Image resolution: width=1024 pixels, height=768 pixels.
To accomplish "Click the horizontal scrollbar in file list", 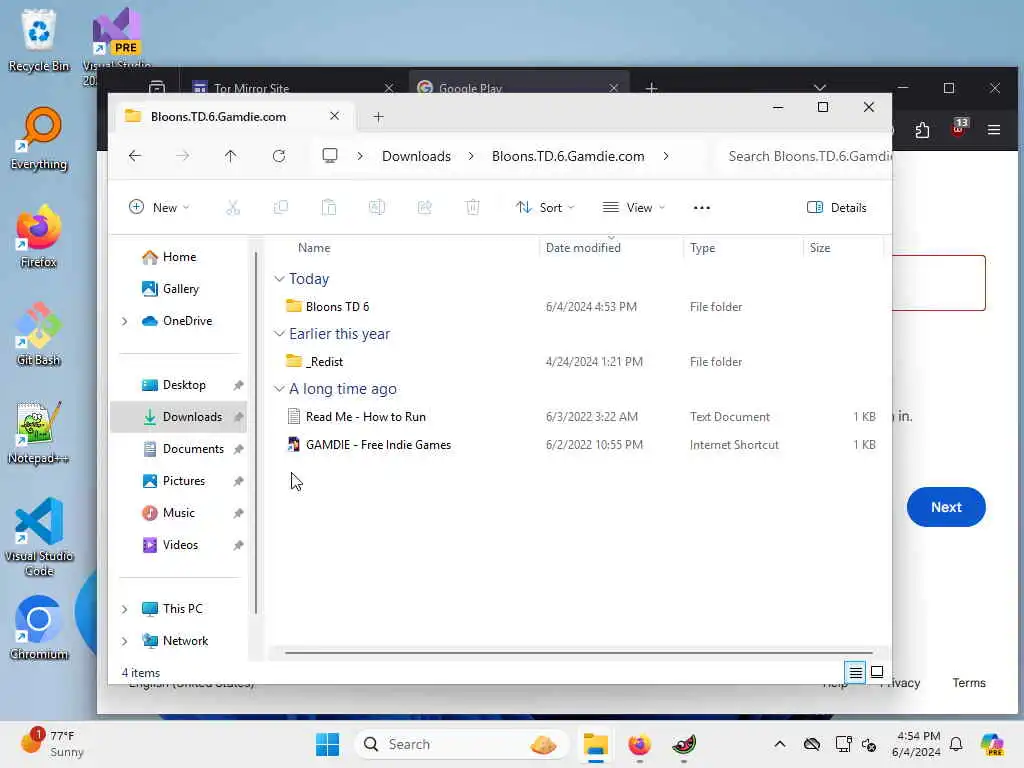I will 578,652.
